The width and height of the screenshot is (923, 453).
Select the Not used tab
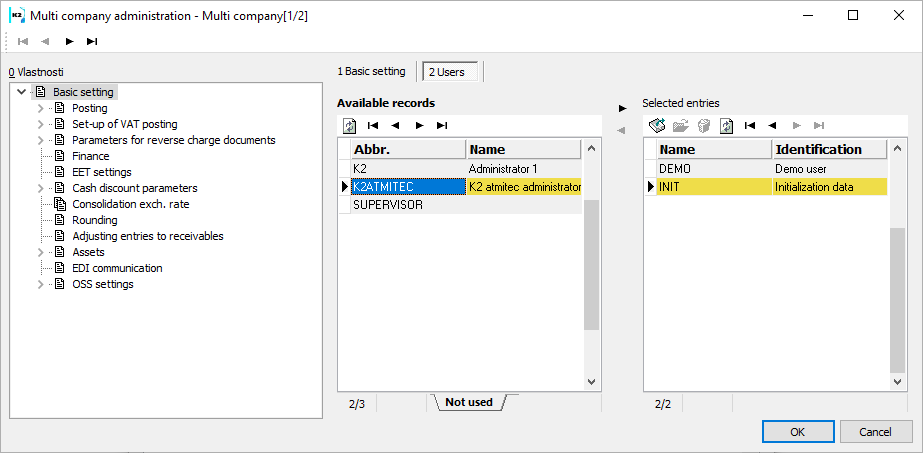click(x=468, y=402)
